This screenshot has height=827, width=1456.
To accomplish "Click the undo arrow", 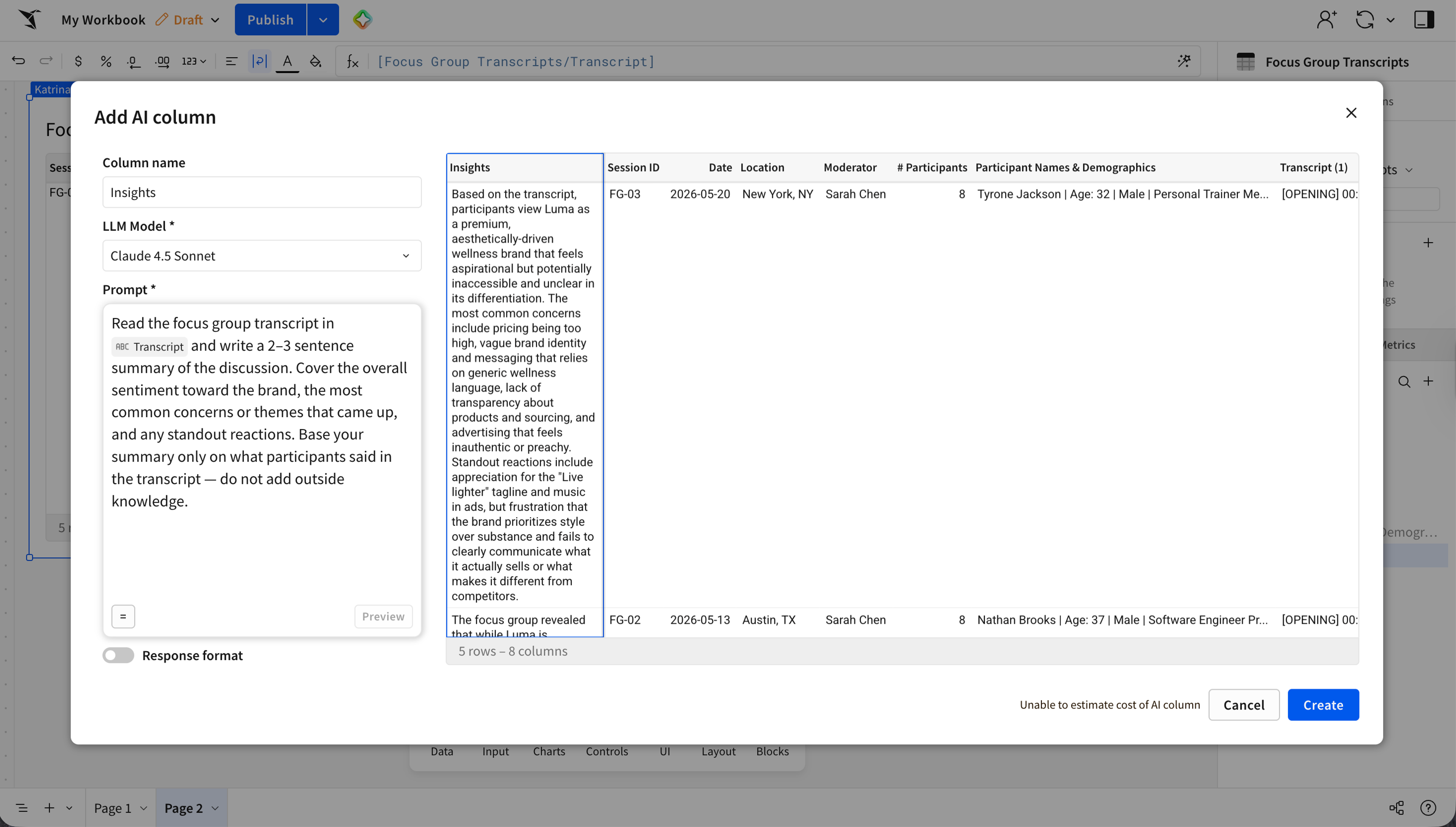I will [18, 61].
